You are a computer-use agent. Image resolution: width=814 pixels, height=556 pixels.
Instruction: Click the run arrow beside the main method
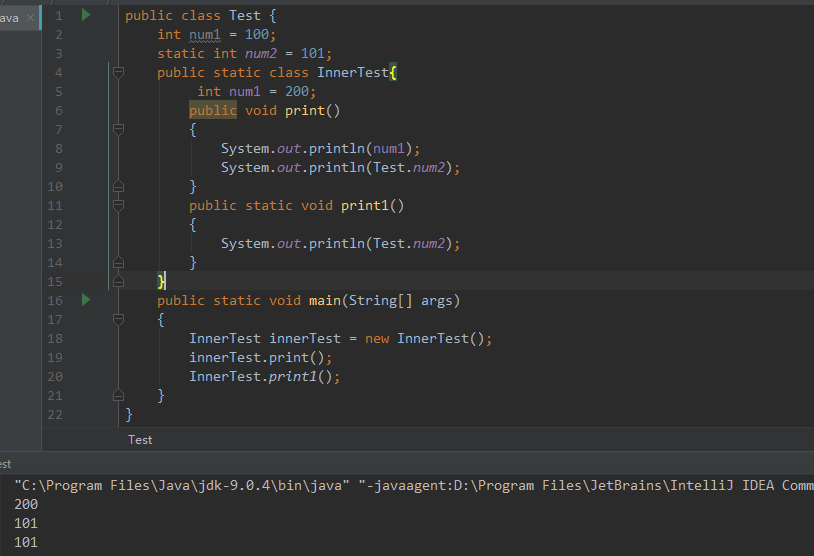point(86,300)
